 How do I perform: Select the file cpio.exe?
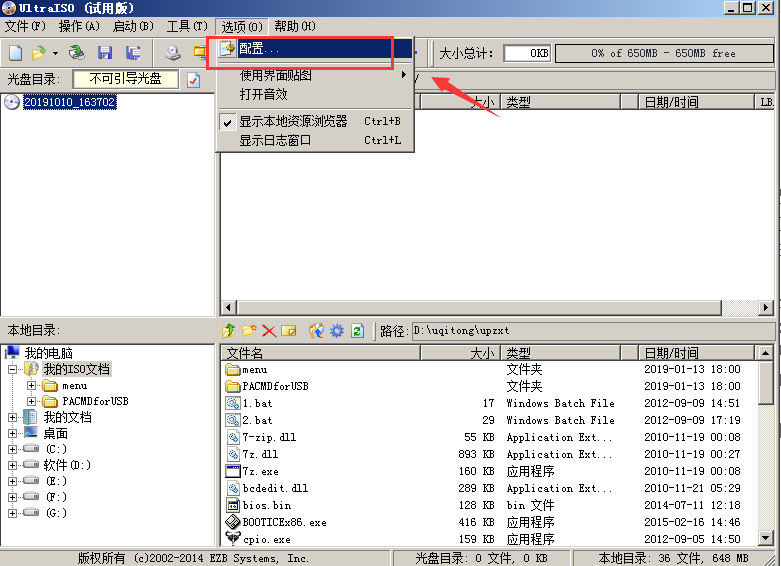pos(266,539)
